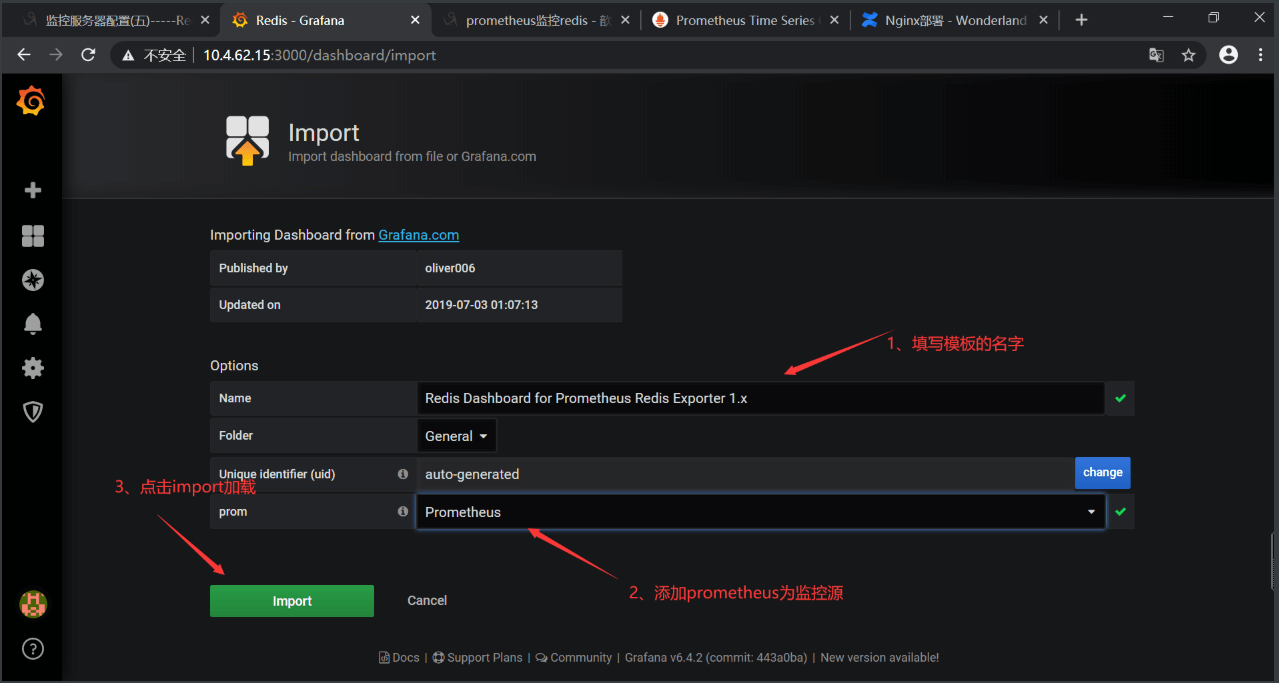
Task: Click the 'Updated on' label cell
Action: 313,305
